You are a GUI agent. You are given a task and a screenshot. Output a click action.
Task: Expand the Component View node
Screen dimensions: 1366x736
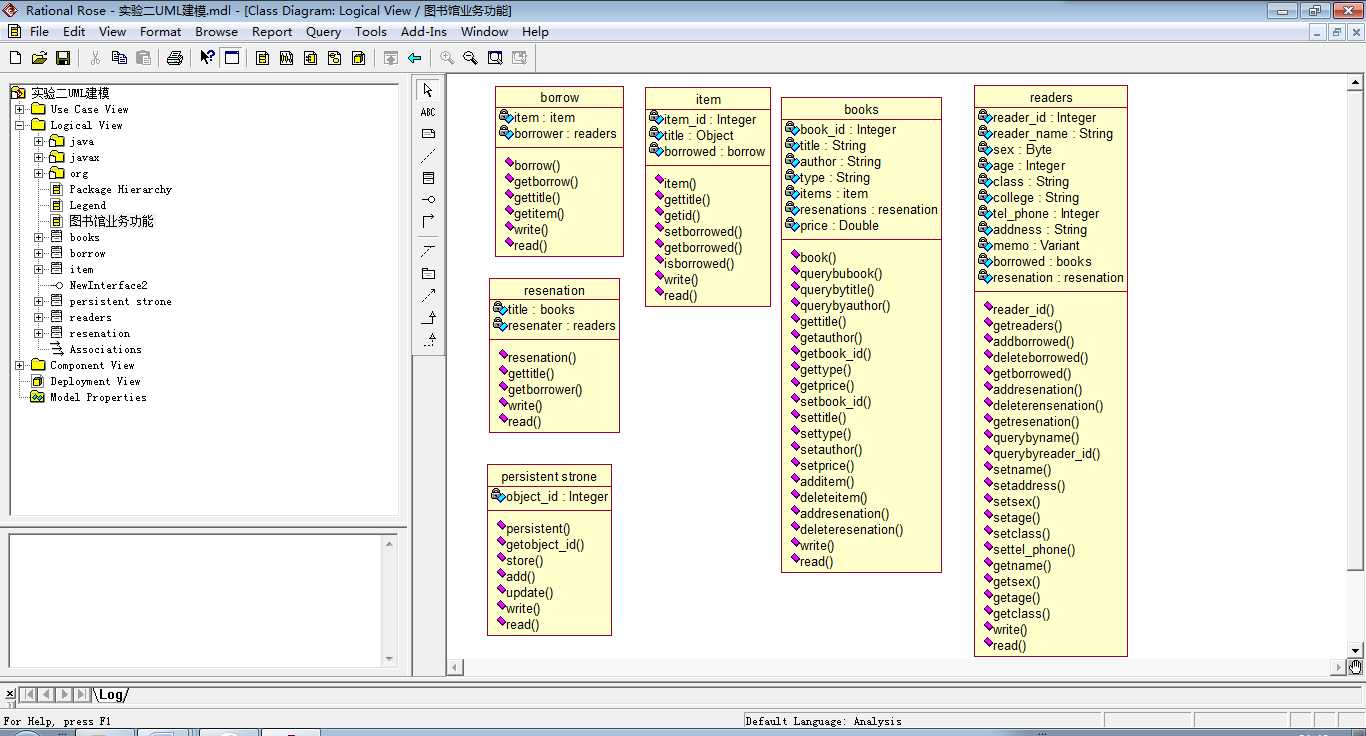(20, 365)
